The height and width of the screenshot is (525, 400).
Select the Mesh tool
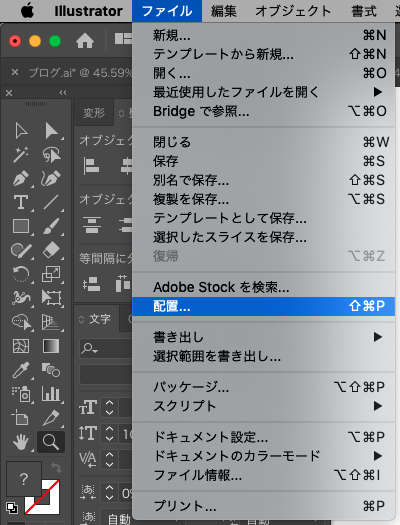click(x=21, y=346)
